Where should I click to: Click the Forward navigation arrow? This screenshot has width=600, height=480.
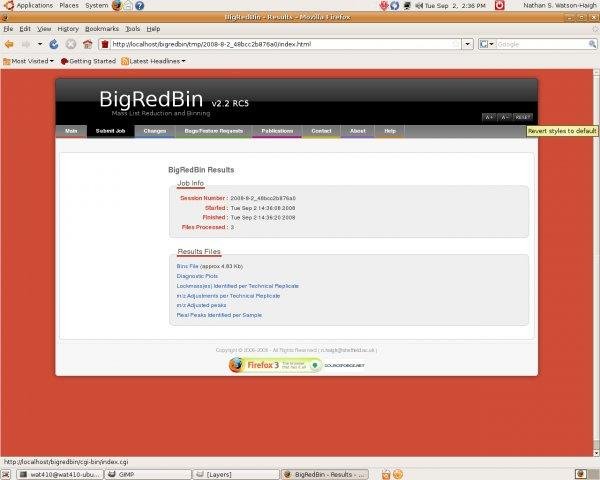click(26, 44)
